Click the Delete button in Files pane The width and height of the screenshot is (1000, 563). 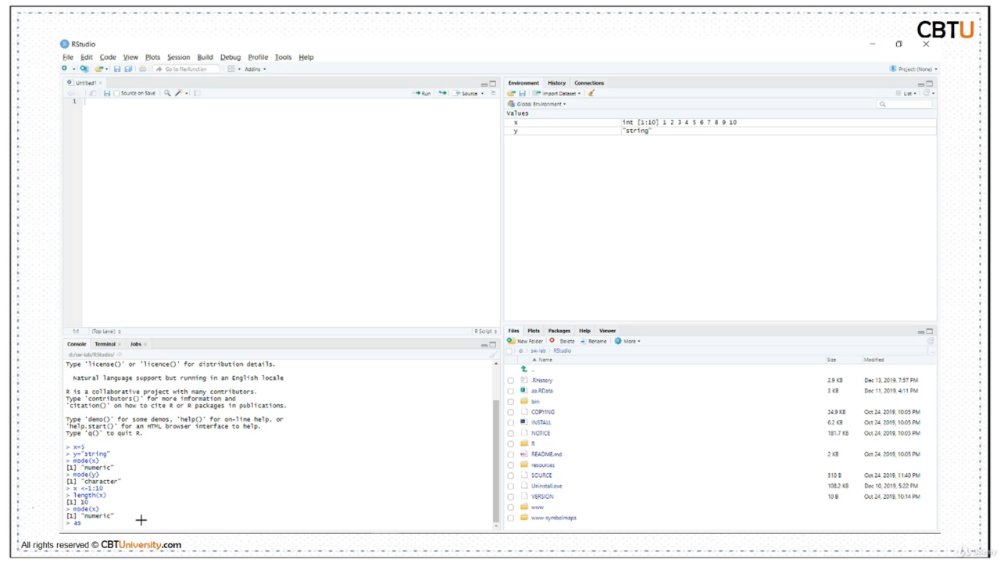[562, 341]
